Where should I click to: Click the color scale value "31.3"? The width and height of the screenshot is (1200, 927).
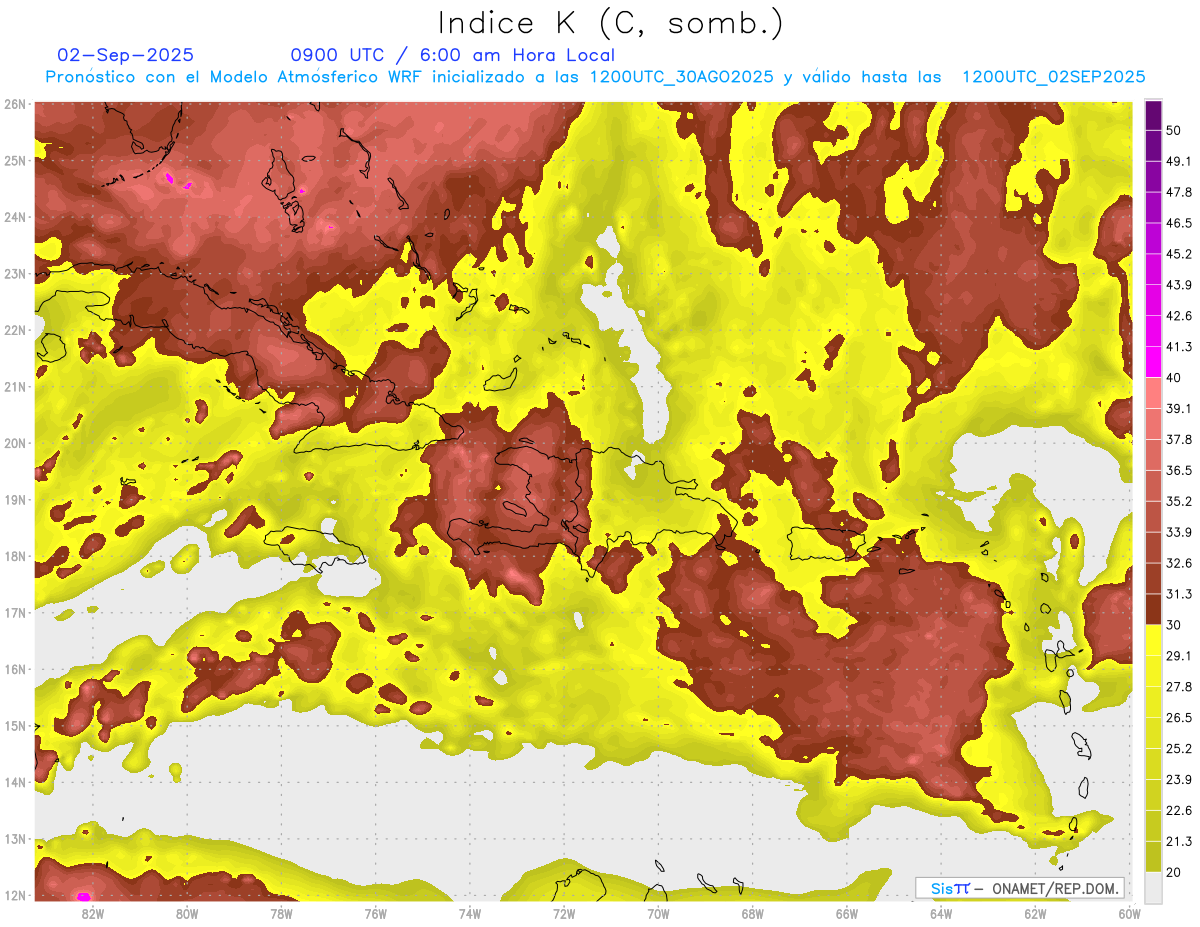click(1178, 594)
